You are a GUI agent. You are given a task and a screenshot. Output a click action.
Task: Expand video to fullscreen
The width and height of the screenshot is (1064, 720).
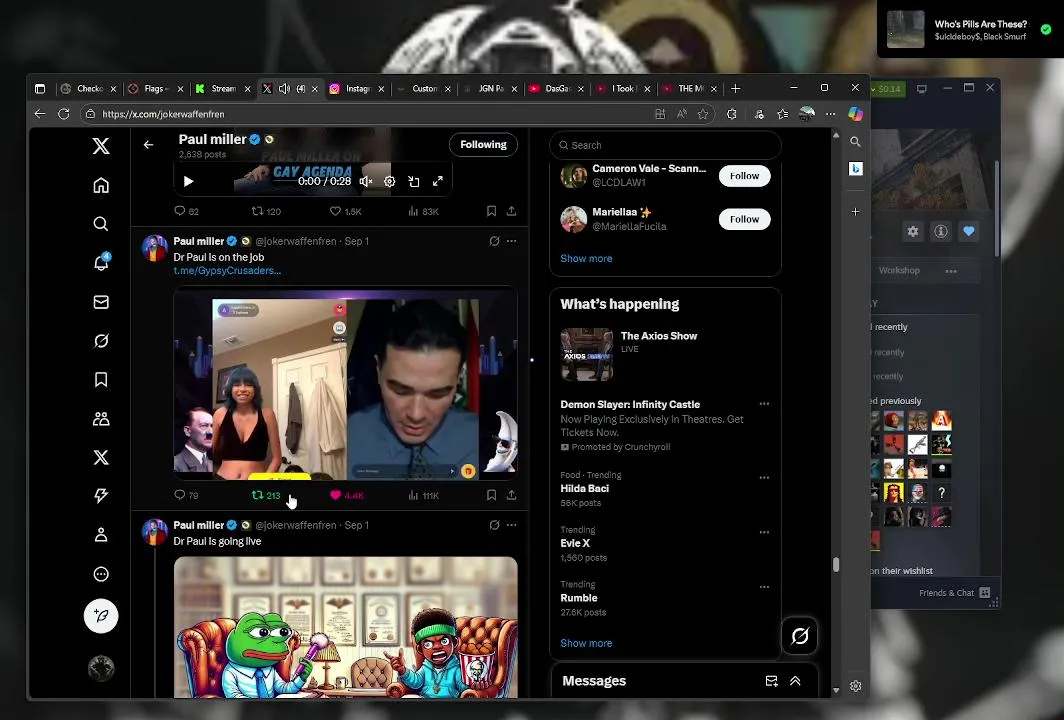438,181
